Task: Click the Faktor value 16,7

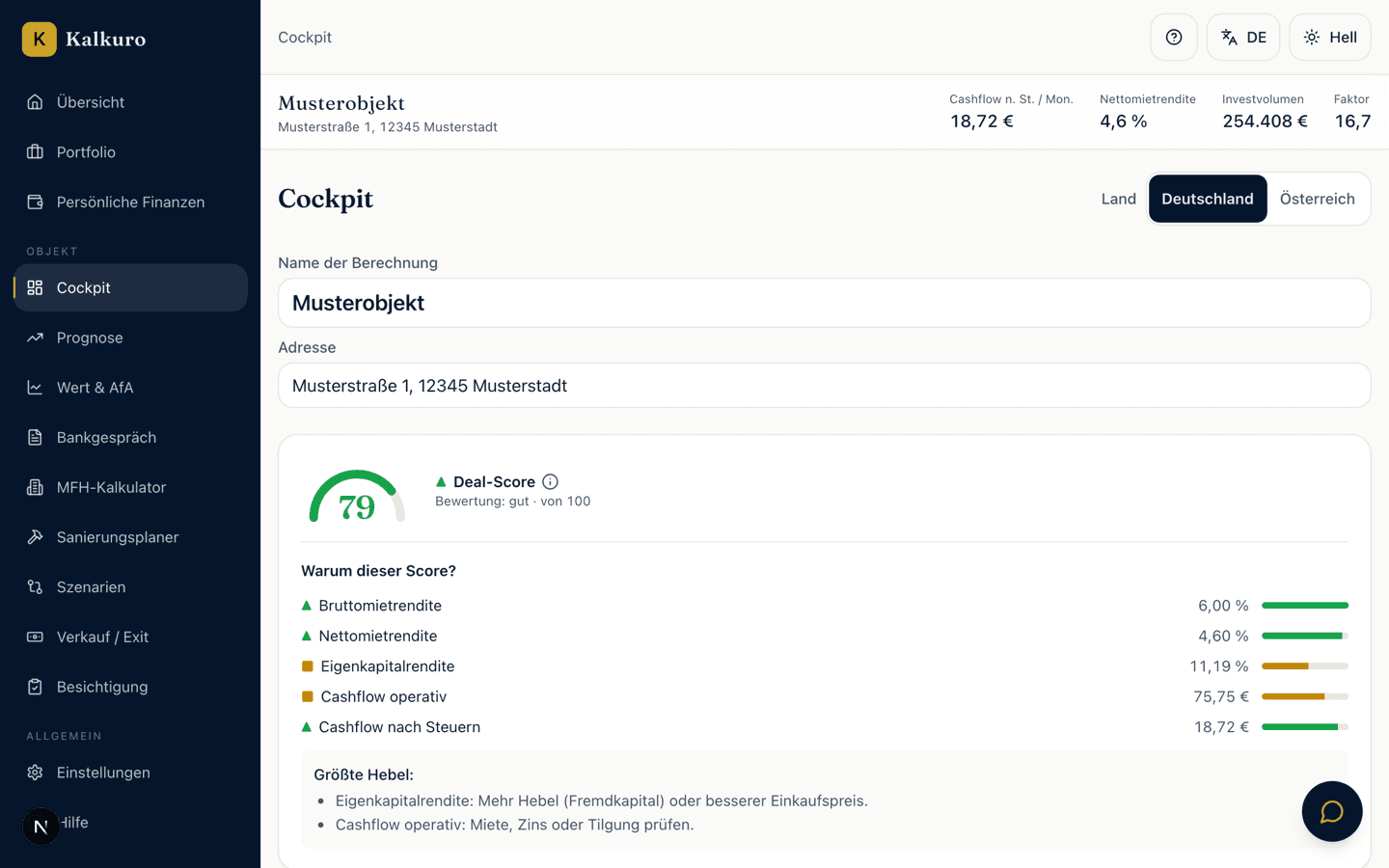Action: [x=1352, y=122]
